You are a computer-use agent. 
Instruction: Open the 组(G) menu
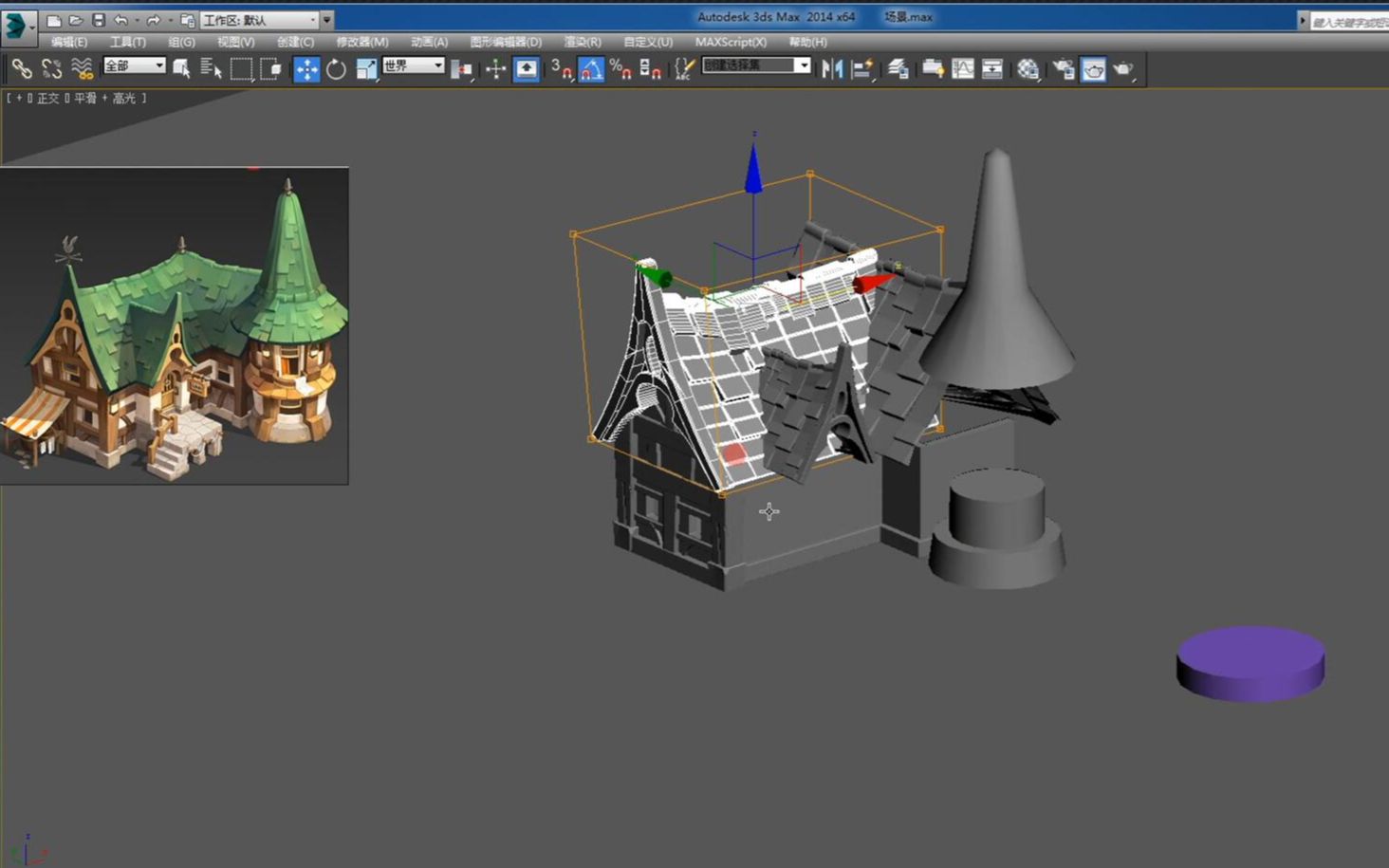(181, 42)
